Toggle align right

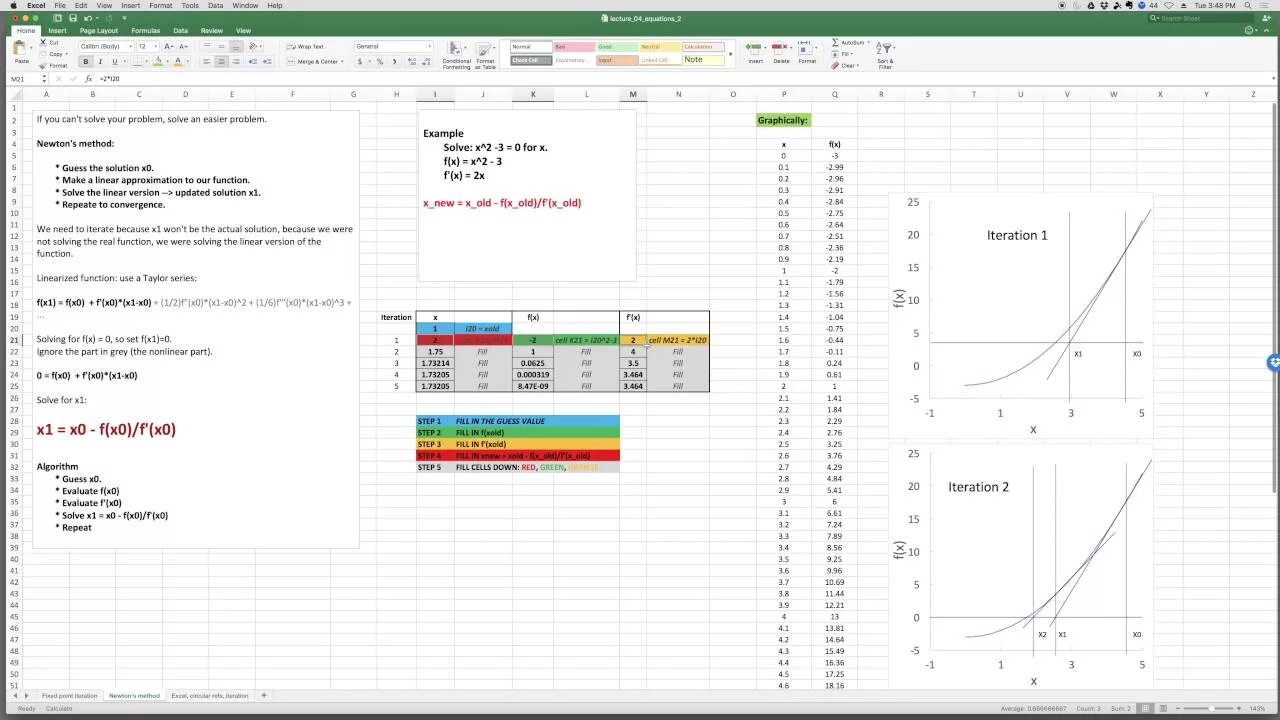click(236, 62)
